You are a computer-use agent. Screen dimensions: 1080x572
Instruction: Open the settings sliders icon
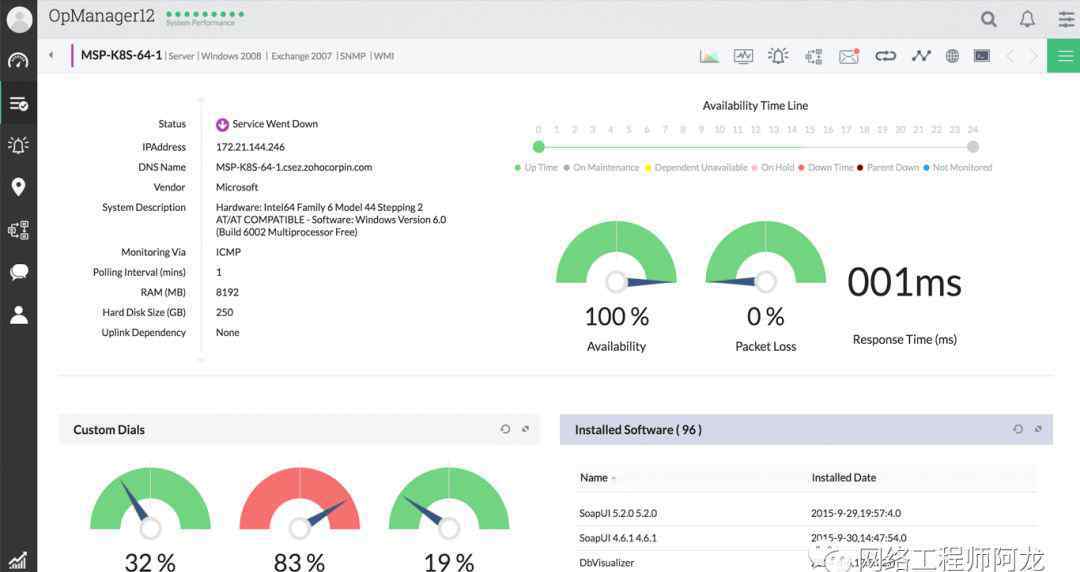pos(1066,19)
